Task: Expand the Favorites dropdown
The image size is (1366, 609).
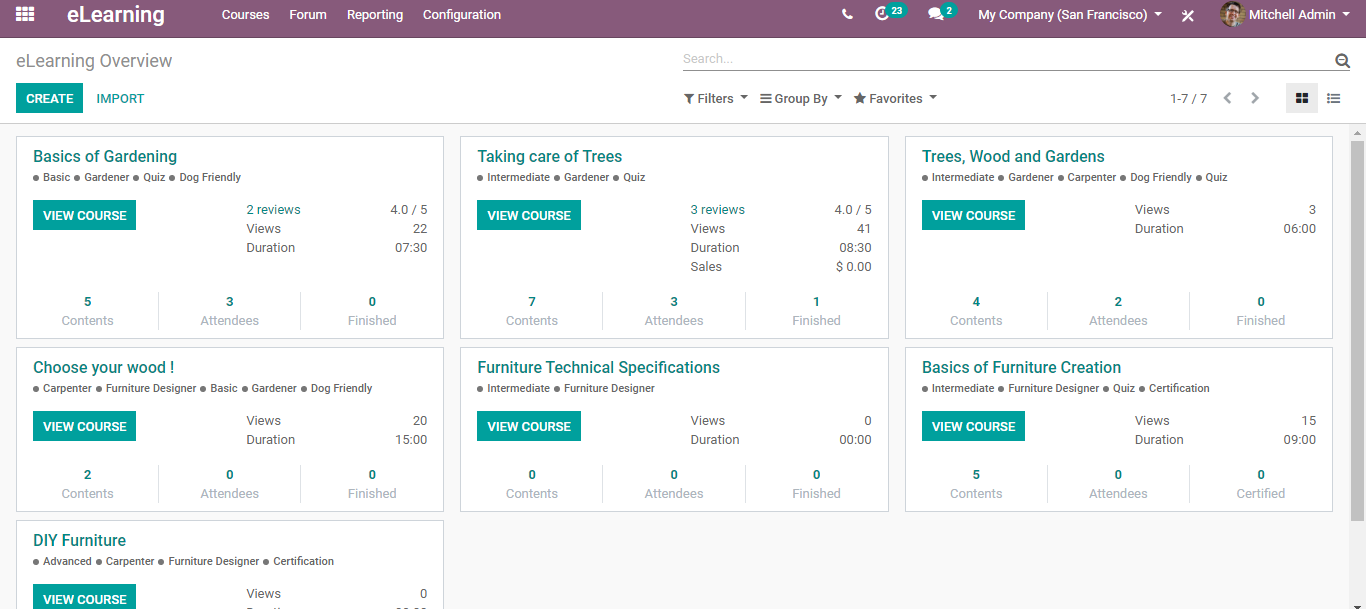Action: 895,98
